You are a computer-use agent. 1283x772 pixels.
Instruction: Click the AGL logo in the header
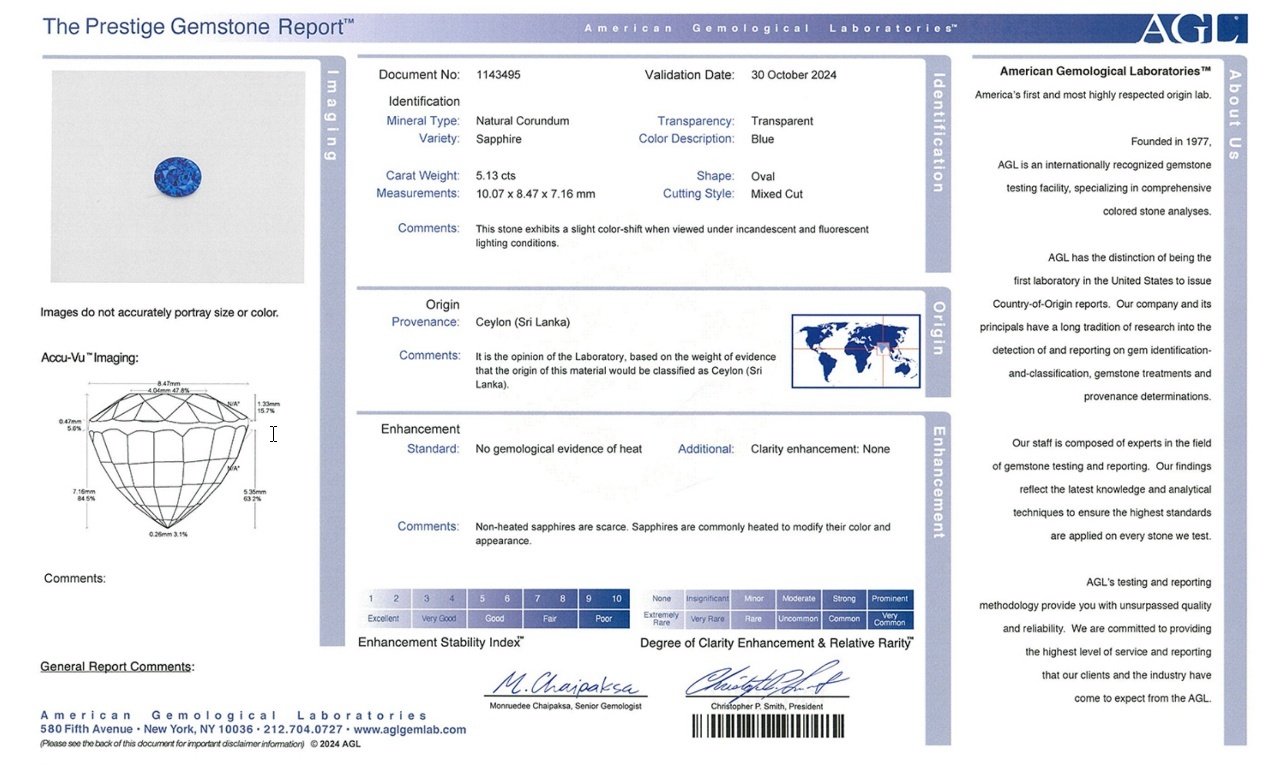click(x=1193, y=28)
